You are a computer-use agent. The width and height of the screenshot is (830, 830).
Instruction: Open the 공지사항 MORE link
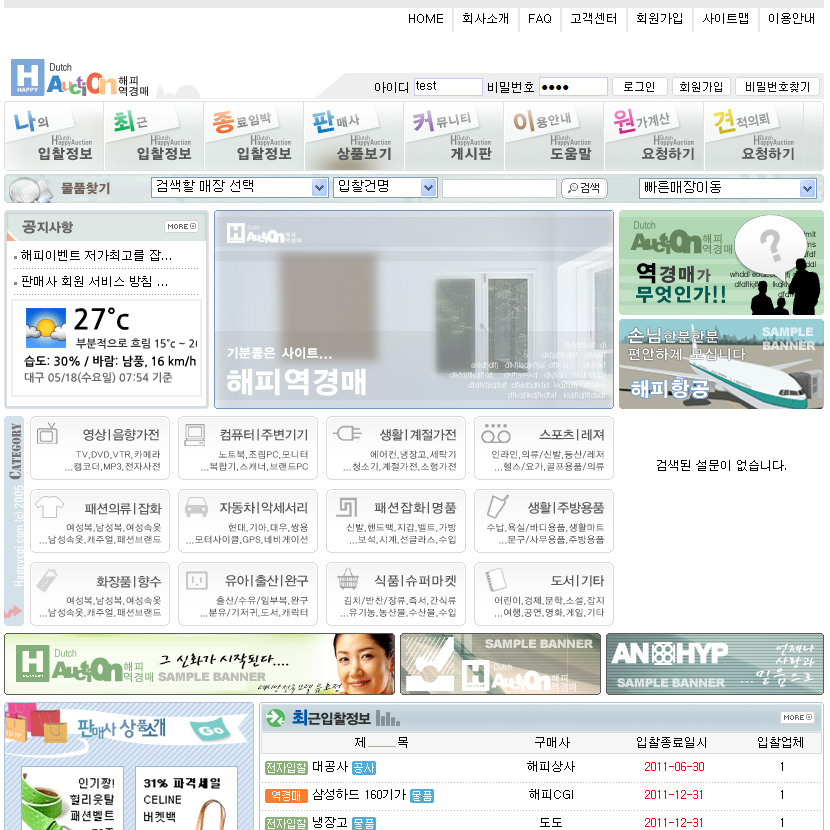pos(181,227)
